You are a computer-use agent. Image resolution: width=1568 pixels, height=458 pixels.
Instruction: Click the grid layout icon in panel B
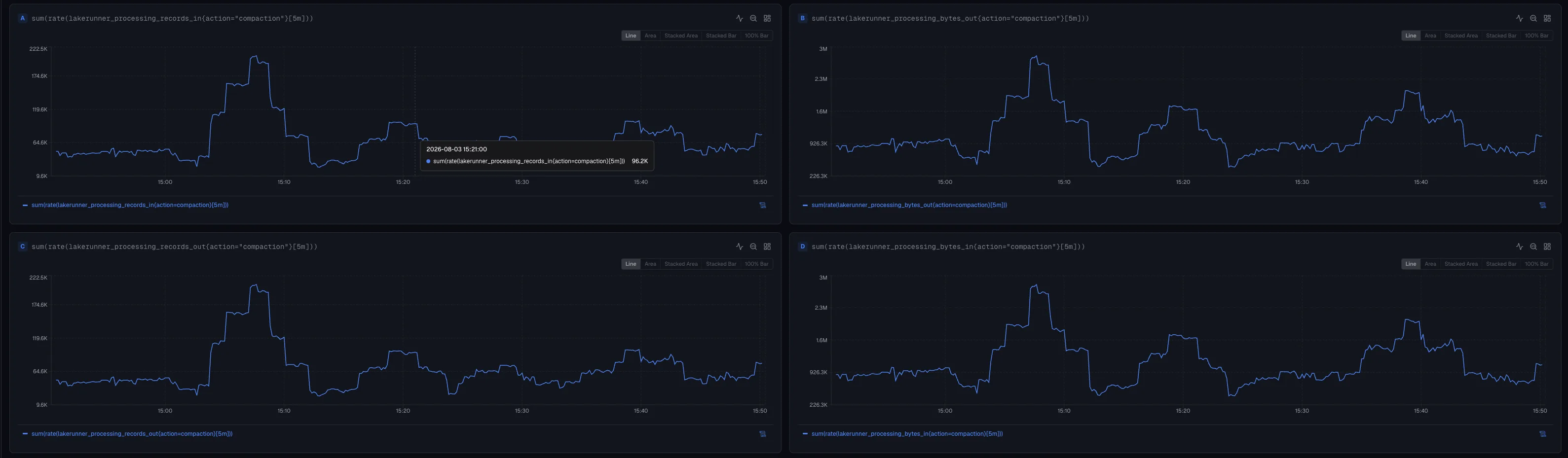coord(1547,18)
